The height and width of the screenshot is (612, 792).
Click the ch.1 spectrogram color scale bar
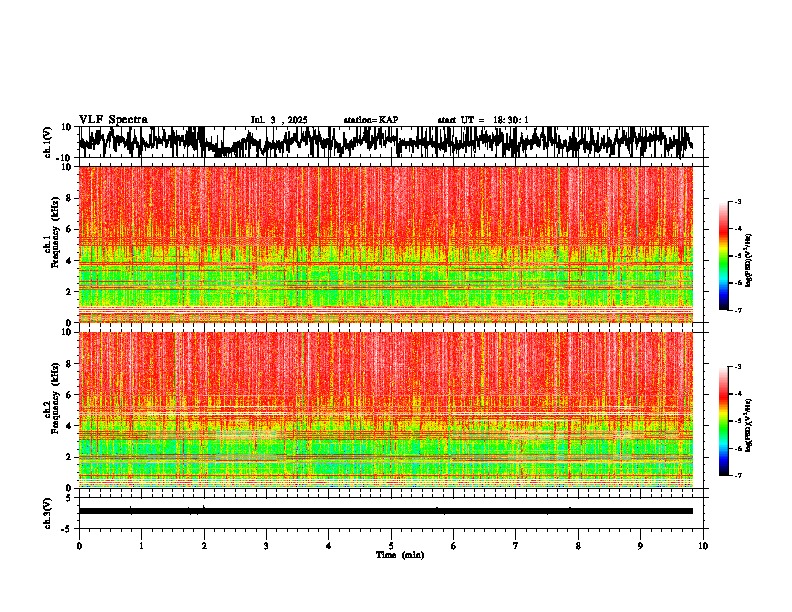tap(723, 256)
